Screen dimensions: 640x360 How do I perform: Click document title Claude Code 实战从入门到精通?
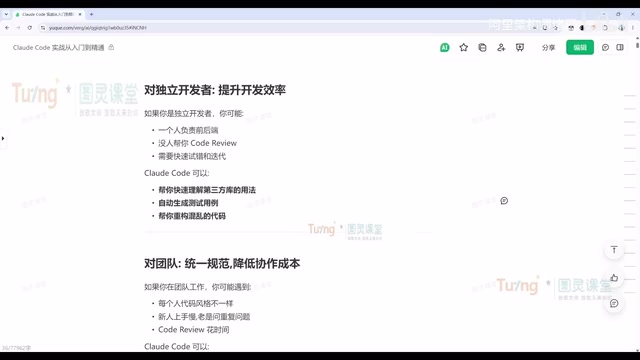point(58,48)
